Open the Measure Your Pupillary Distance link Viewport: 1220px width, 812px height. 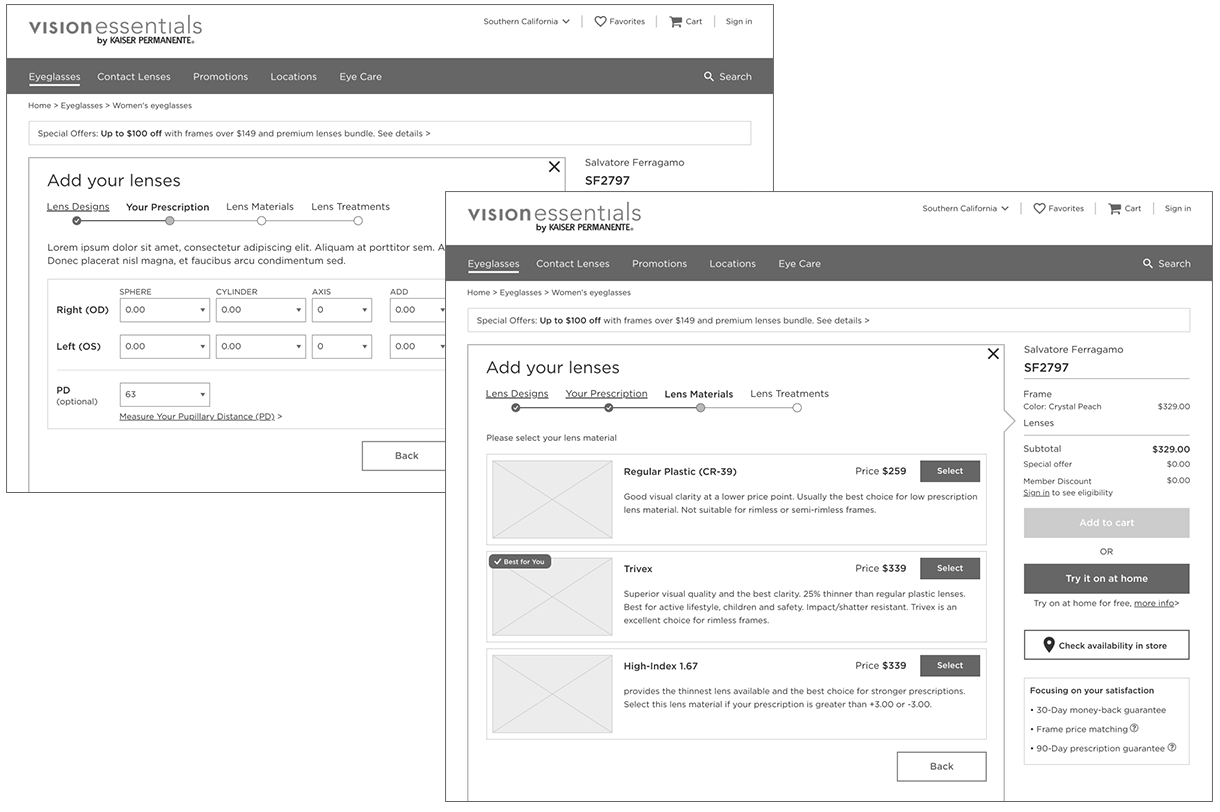tap(197, 417)
